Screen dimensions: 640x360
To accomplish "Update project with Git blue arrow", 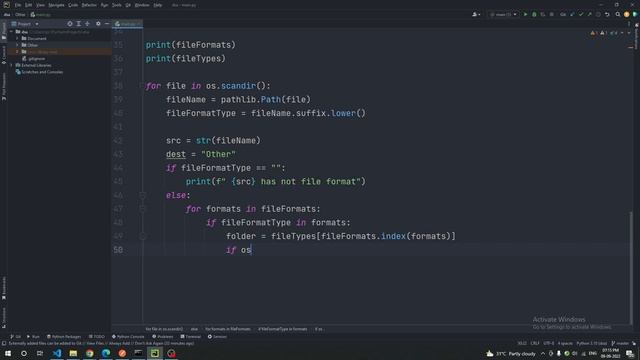I will point(572,14).
